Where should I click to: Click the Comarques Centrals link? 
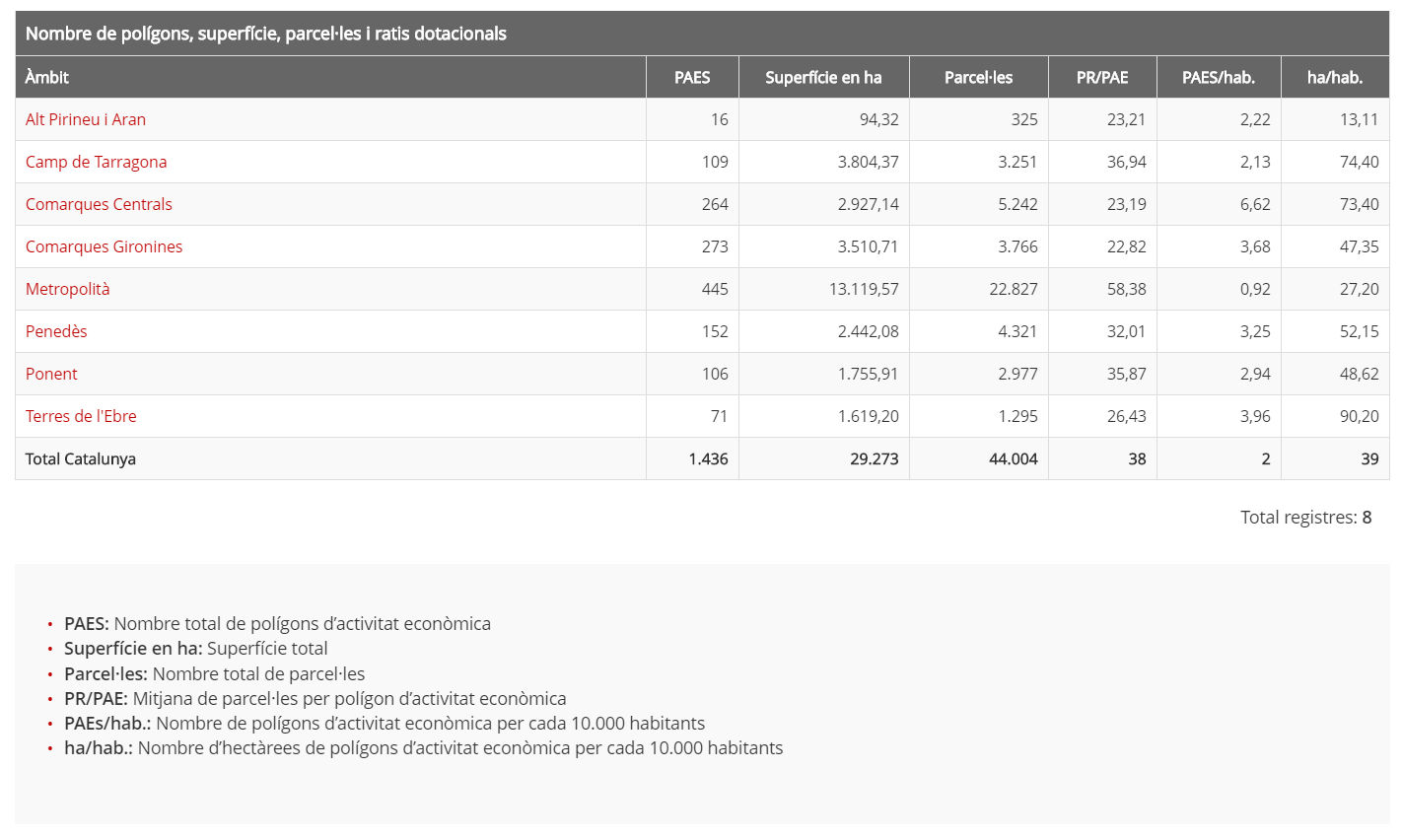[99, 204]
